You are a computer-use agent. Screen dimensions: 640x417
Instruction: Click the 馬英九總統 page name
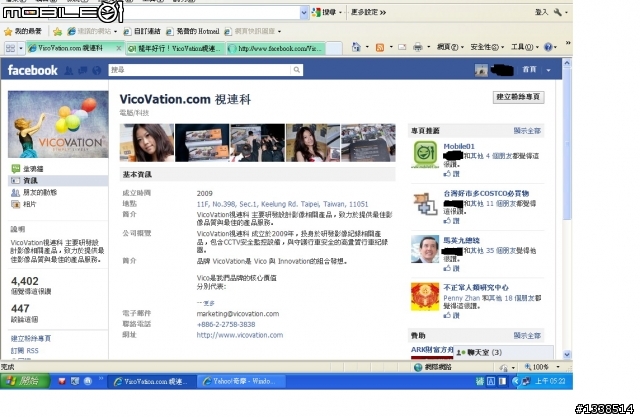(462, 240)
